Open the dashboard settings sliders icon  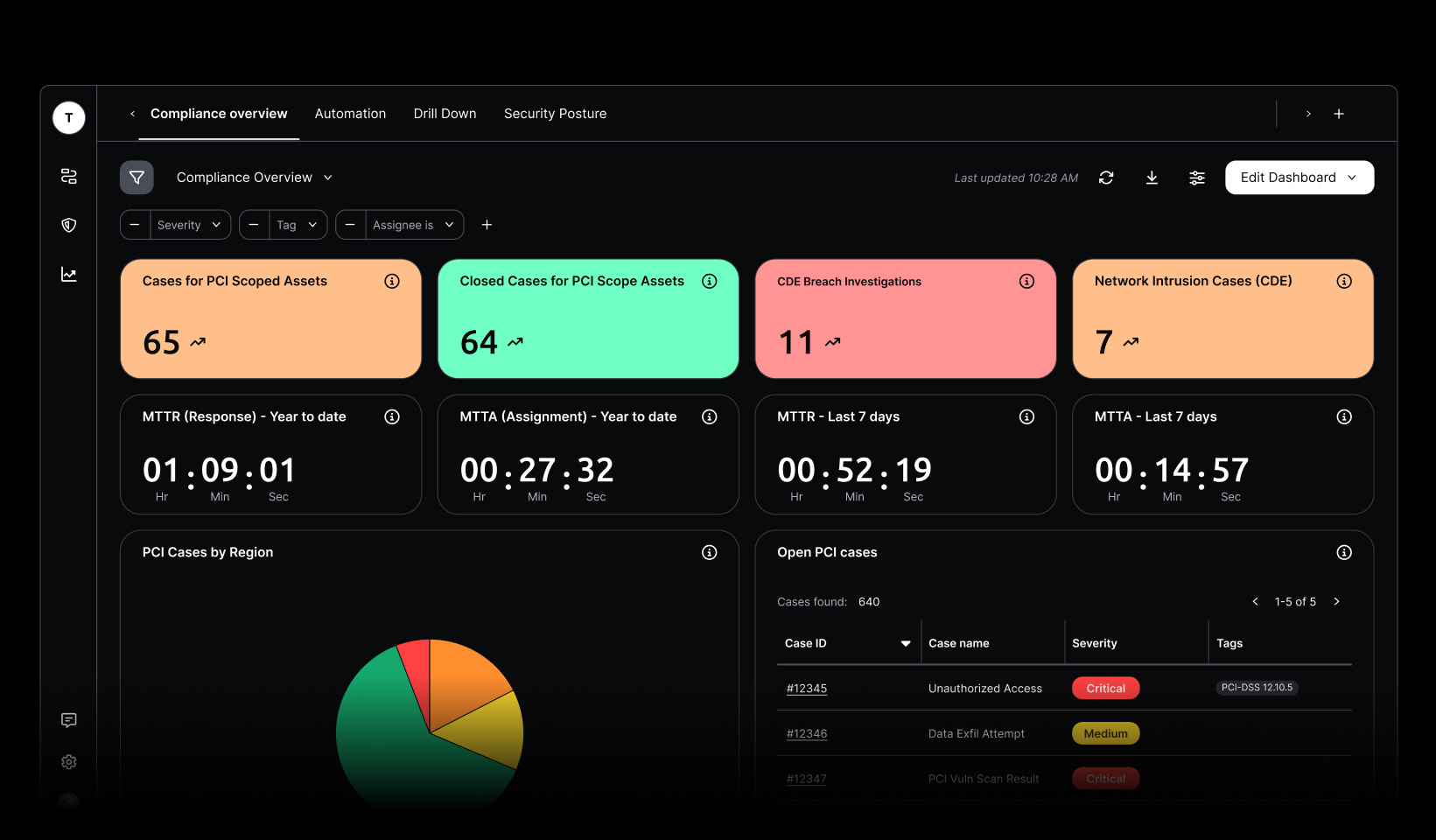pyautogui.click(x=1197, y=178)
